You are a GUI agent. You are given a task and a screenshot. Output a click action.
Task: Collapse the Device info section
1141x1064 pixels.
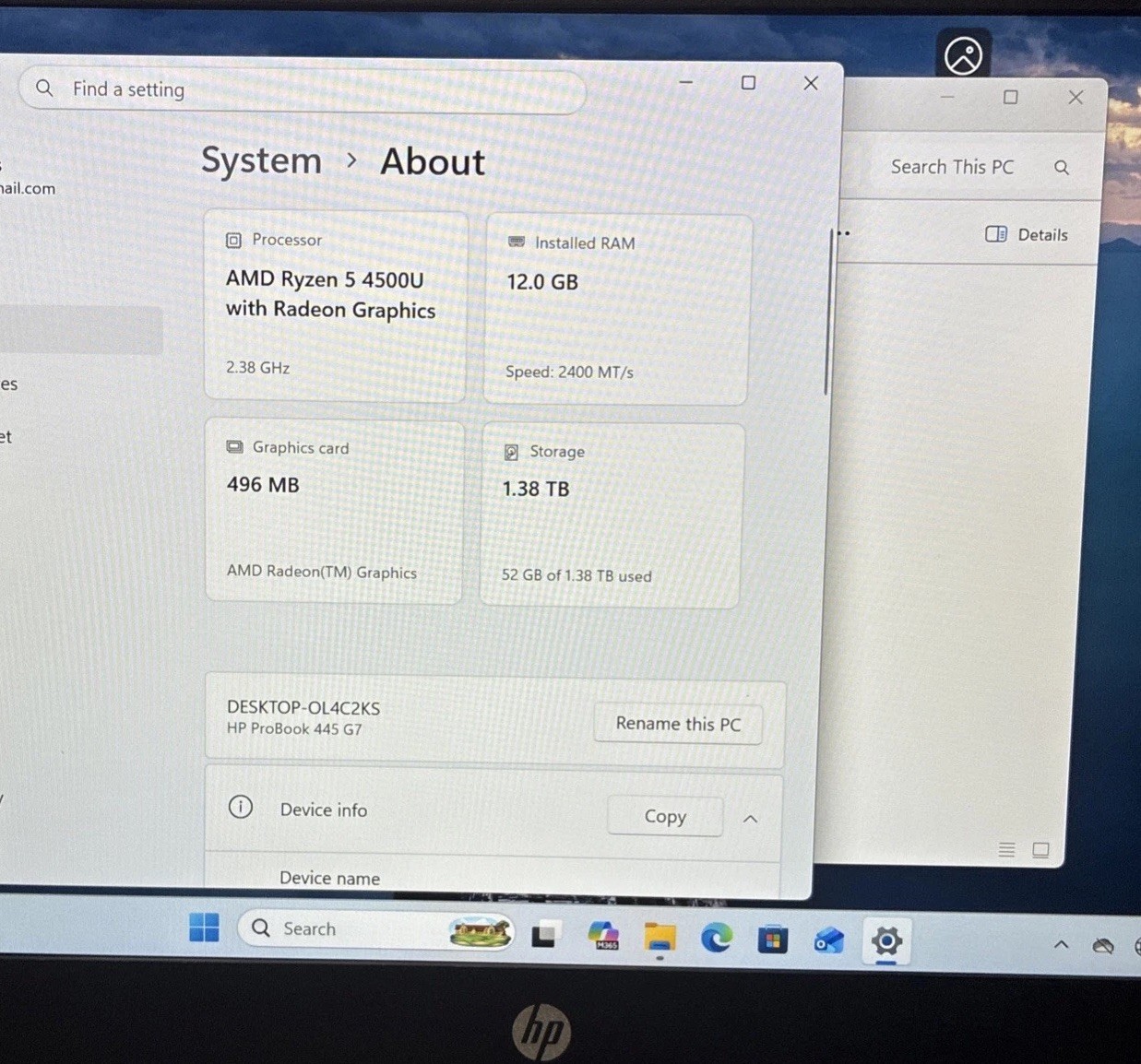(x=751, y=819)
